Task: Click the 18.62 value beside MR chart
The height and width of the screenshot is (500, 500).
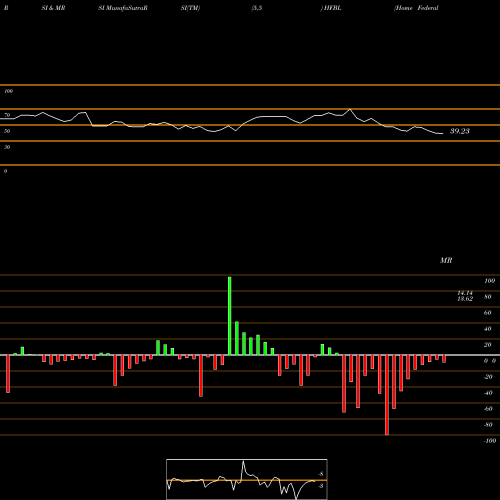Action: coord(465,299)
